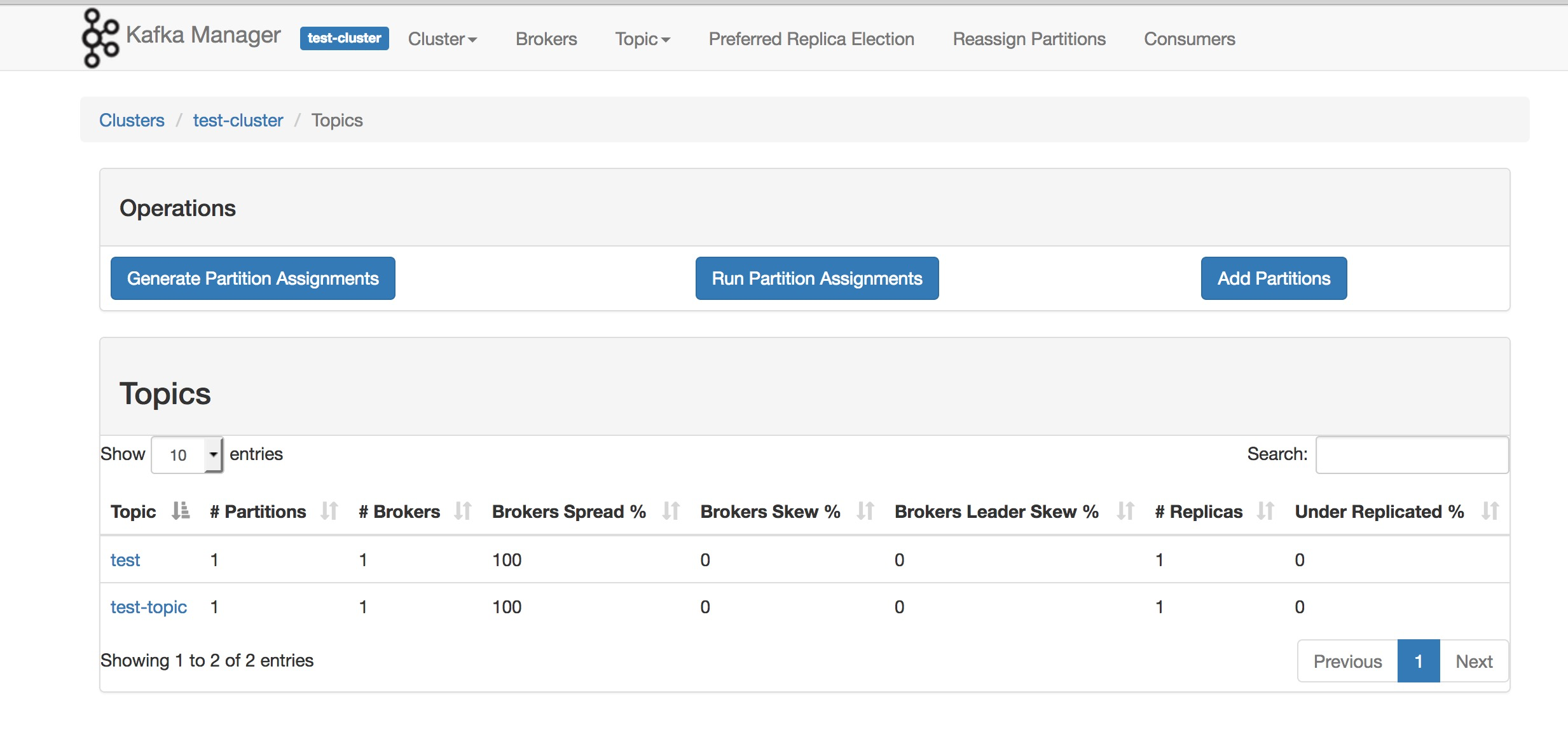The image size is (1568, 746).
Task: Open the Cluster dropdown menu
Action: (x=443, y=39)
